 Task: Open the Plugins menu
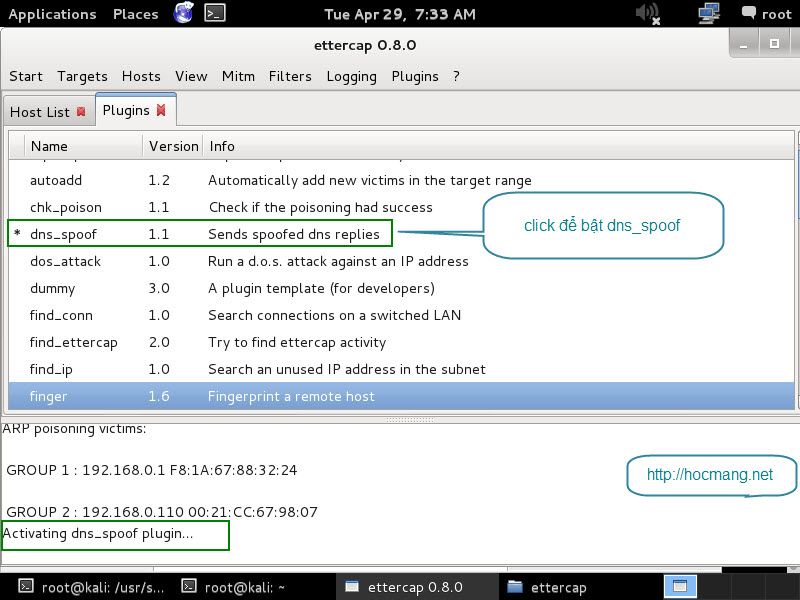pos(415,77)
